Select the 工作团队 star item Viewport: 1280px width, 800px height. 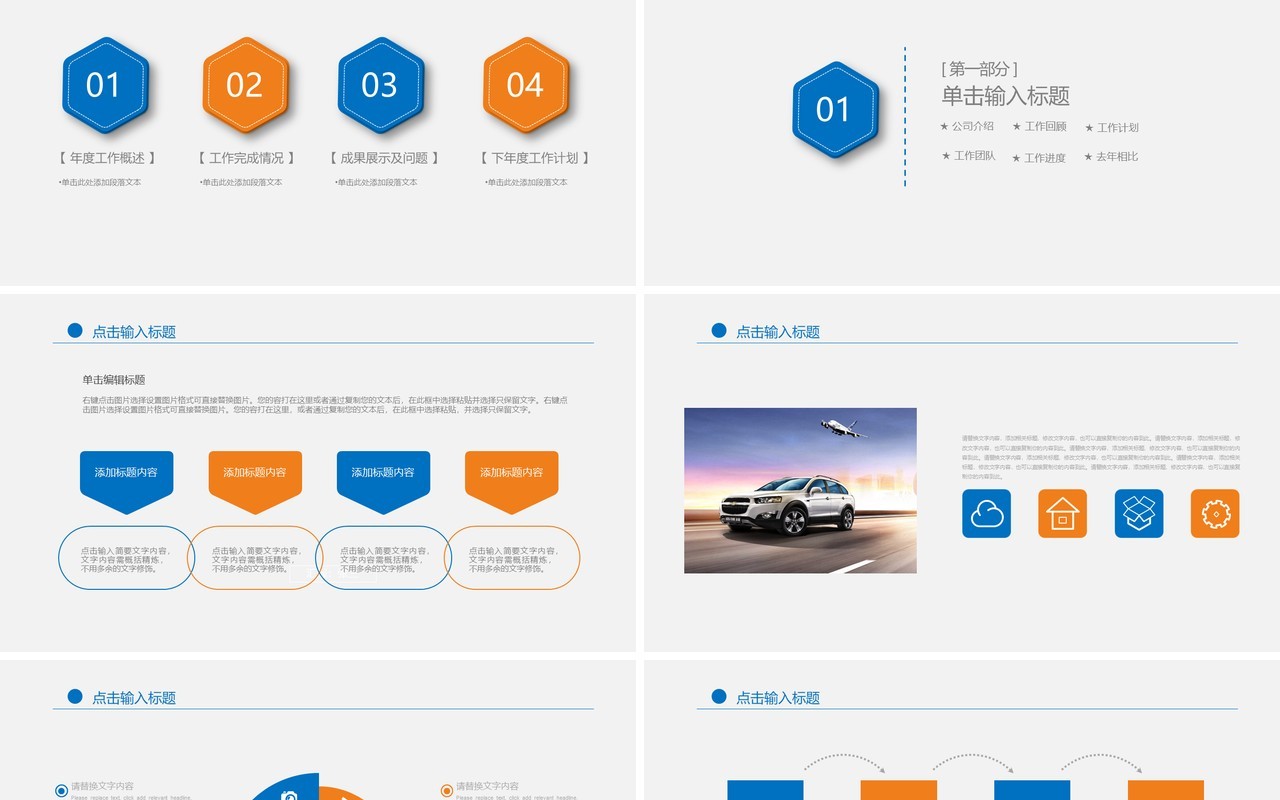pyautogui.click(x=968, y=155)
